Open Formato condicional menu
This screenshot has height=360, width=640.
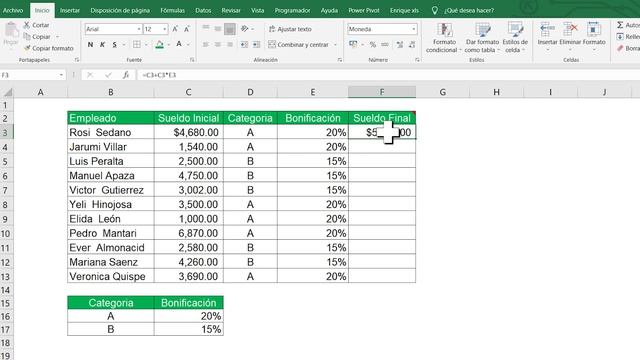444,38
